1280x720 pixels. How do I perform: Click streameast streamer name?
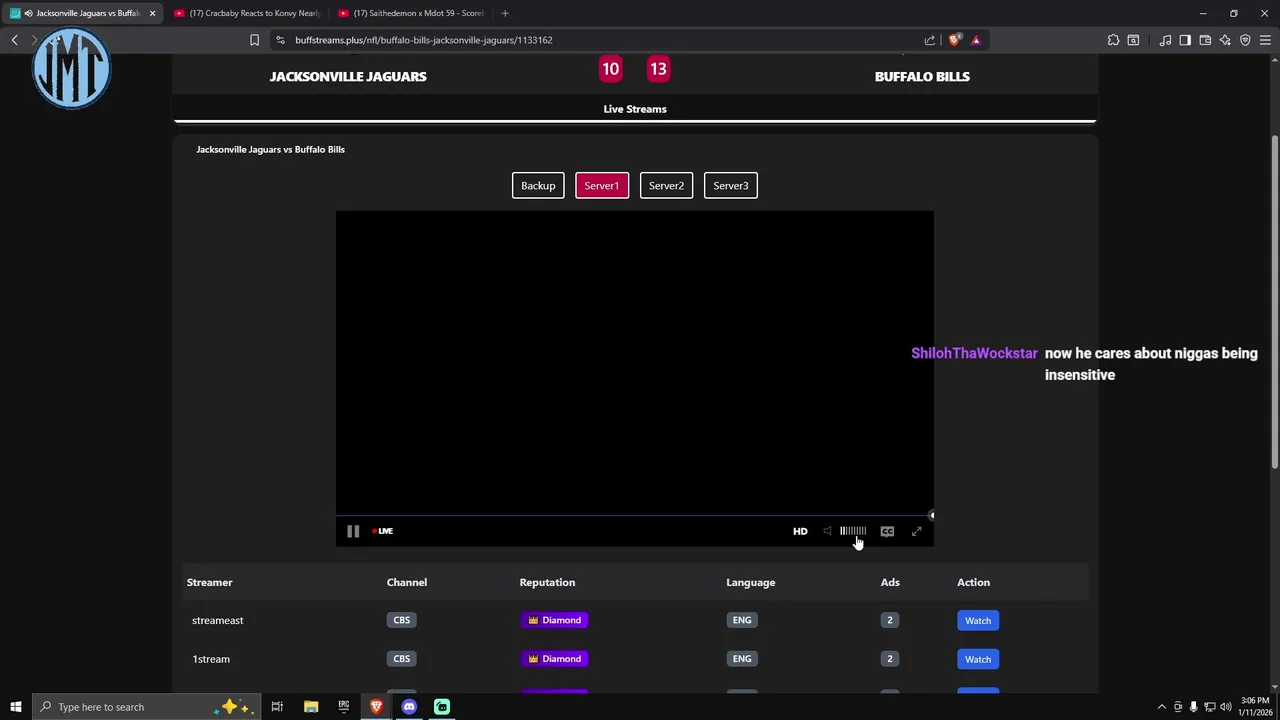pyautogui.click(x=218, y=620)
